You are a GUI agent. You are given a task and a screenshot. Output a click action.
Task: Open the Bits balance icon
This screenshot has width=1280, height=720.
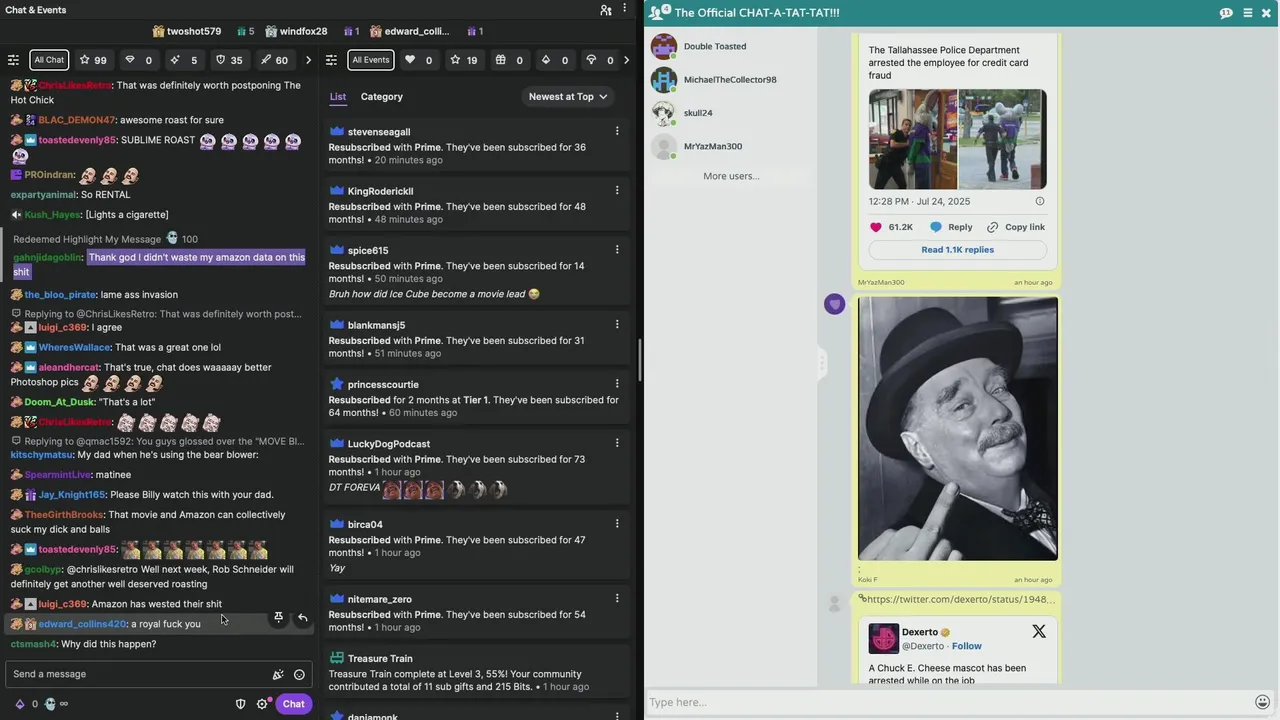tap(19, 704)
